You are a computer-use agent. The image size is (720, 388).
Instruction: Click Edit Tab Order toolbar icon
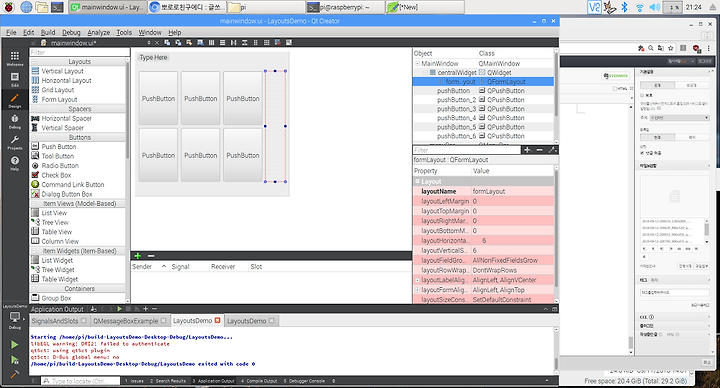[x=200, y=42]
